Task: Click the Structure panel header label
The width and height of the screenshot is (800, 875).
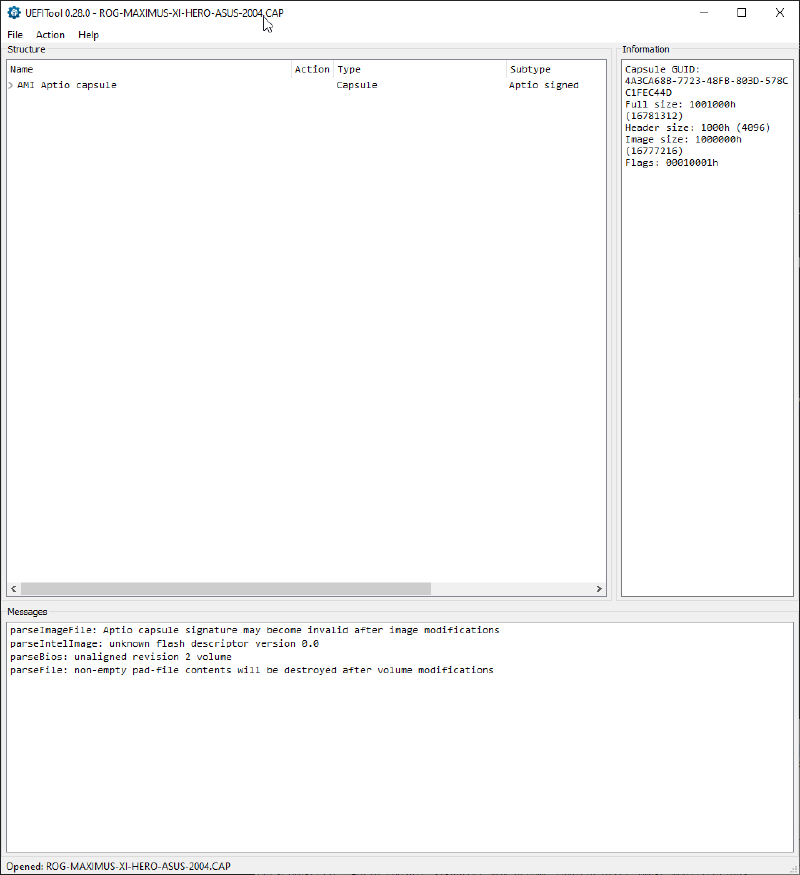Action: pos(26,49)
